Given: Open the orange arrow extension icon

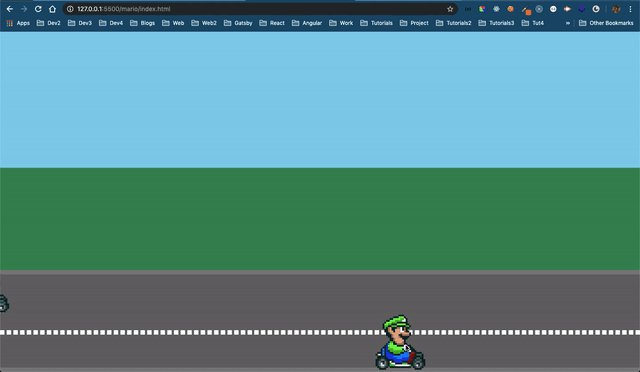Looking at the screenshot, I should [x=567, y=9].
